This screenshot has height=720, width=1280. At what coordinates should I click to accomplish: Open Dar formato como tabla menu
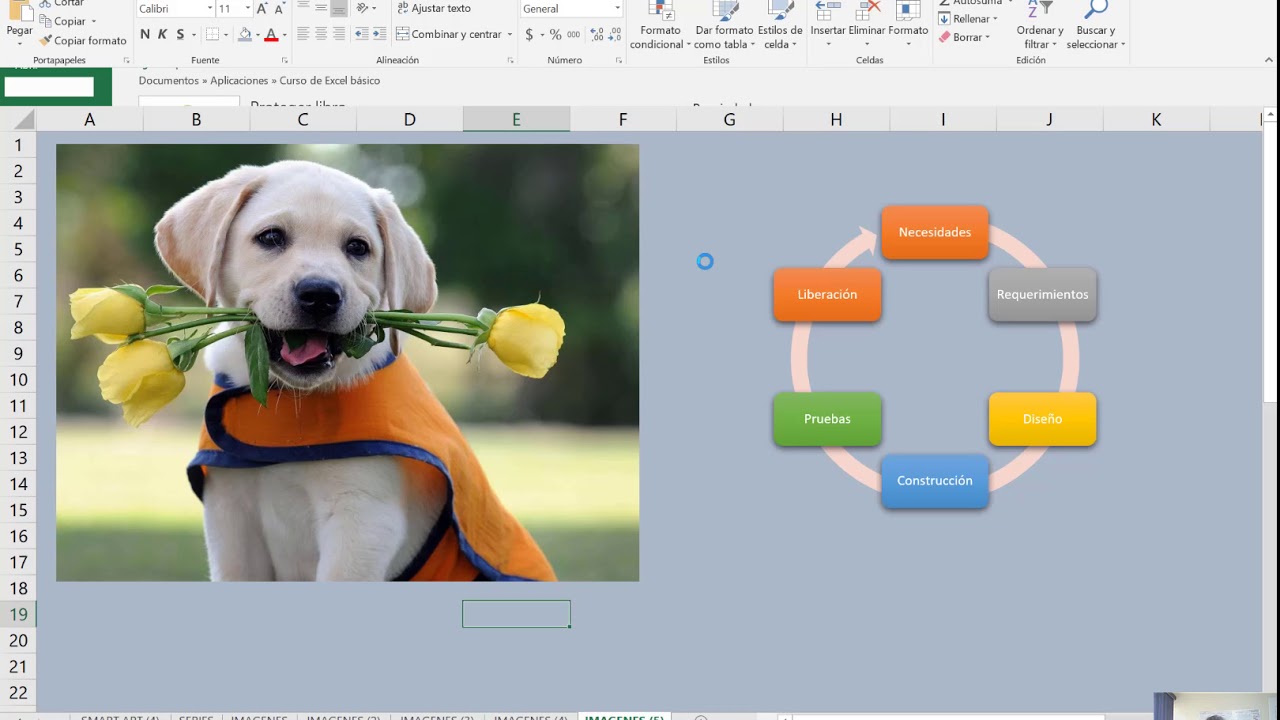(724, 26)
